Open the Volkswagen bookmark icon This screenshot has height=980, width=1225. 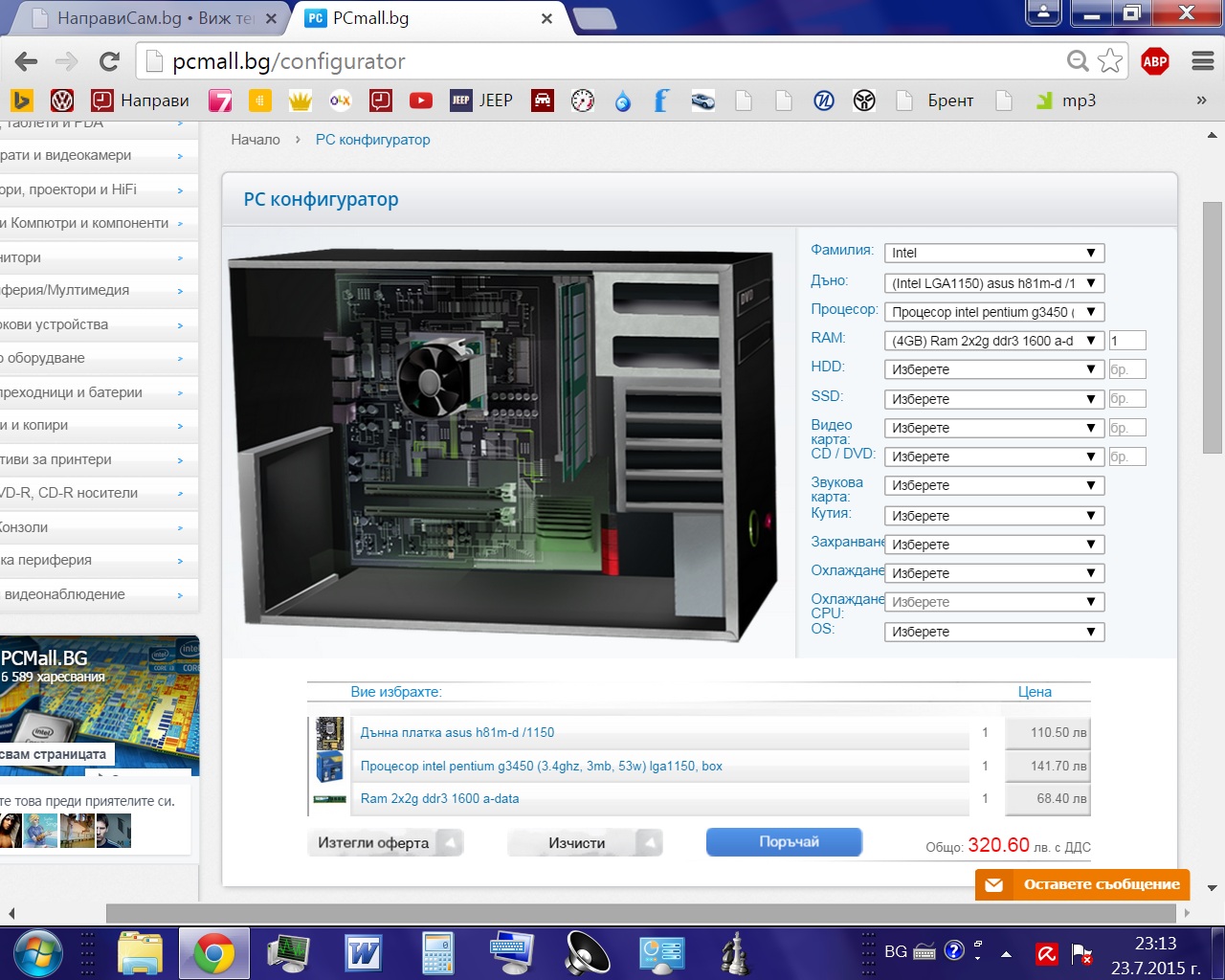point(62,100)
